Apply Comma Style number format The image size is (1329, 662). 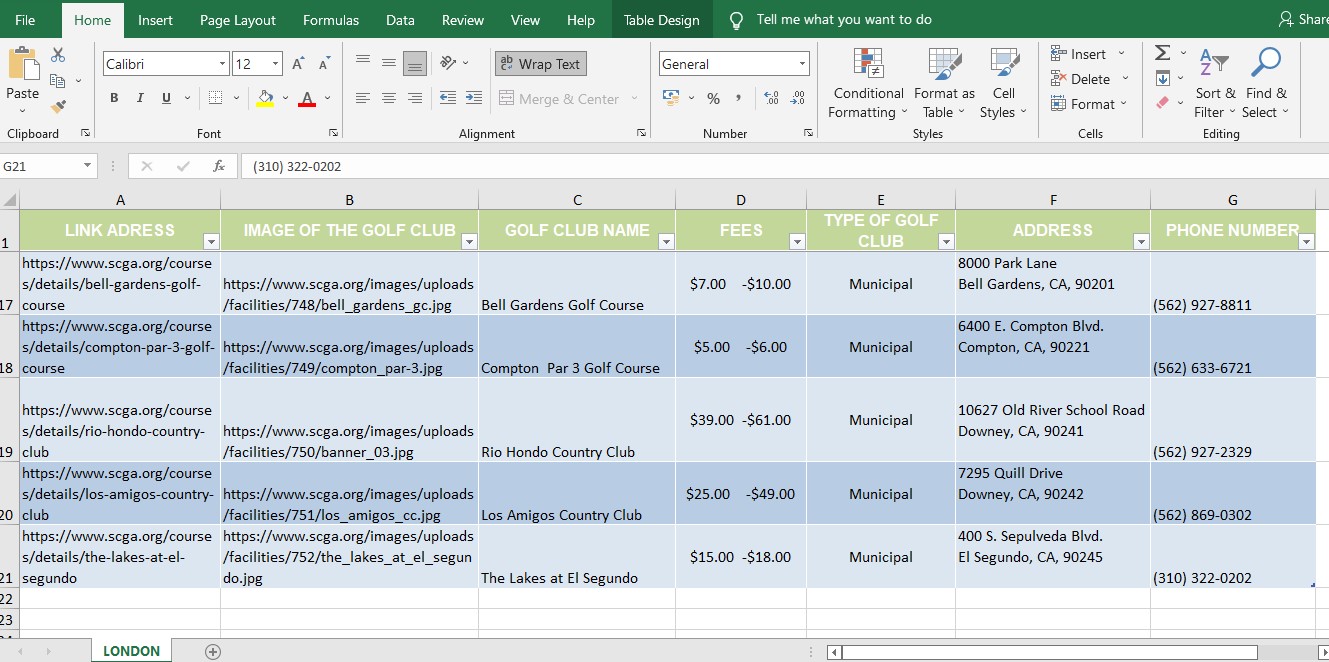(738, 98)
